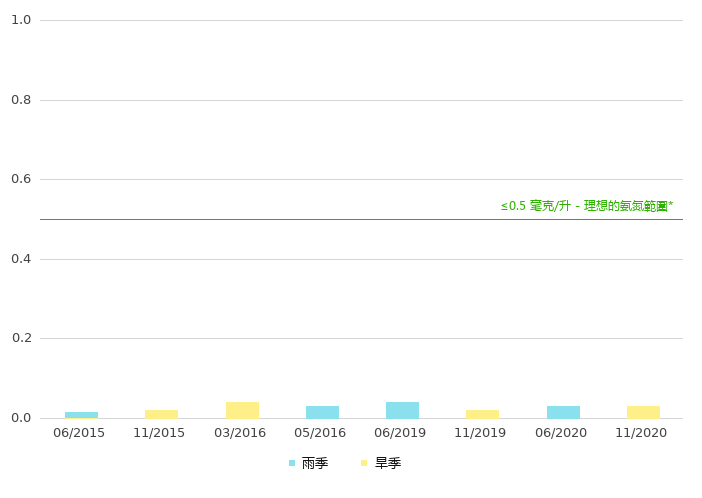
Task: Click the 11/2020 x-axis label
Action: tap(641, 433)
